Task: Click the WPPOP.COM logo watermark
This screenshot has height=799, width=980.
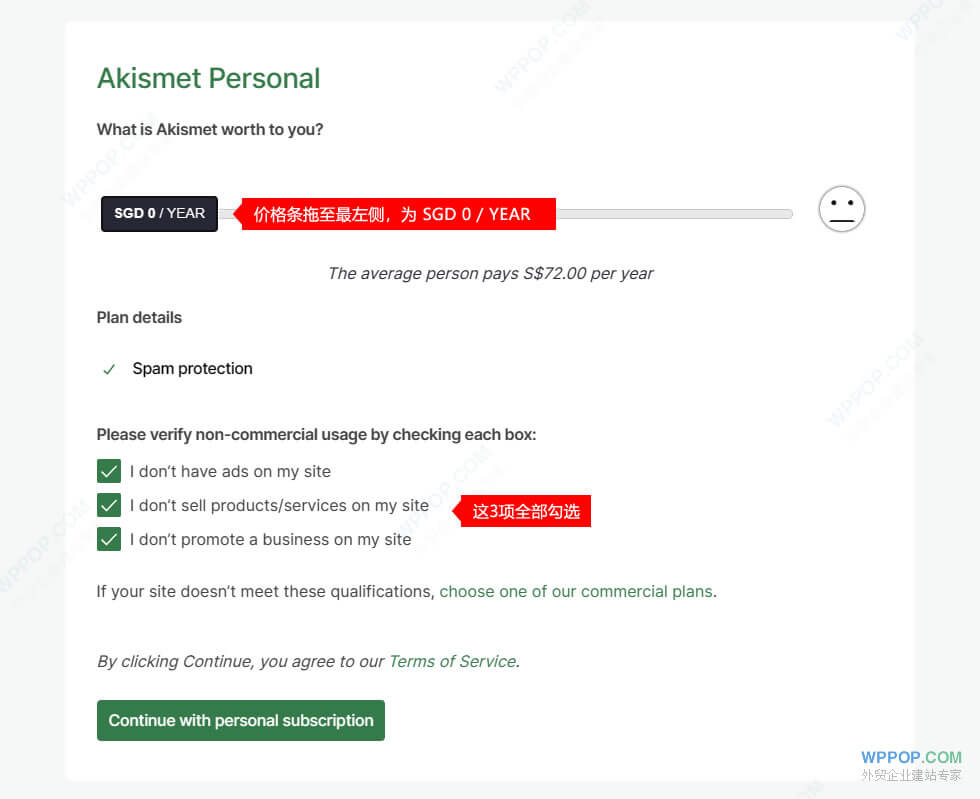Action: click(x=910, y=757)
